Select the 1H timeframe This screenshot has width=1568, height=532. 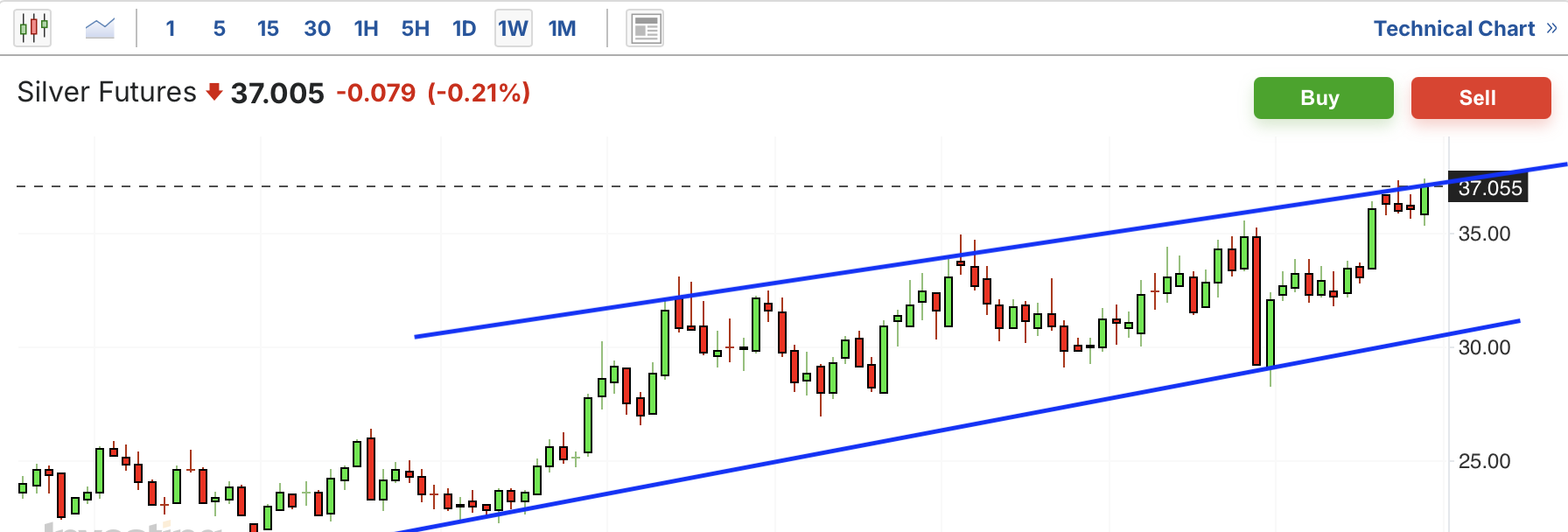point(366,29)
